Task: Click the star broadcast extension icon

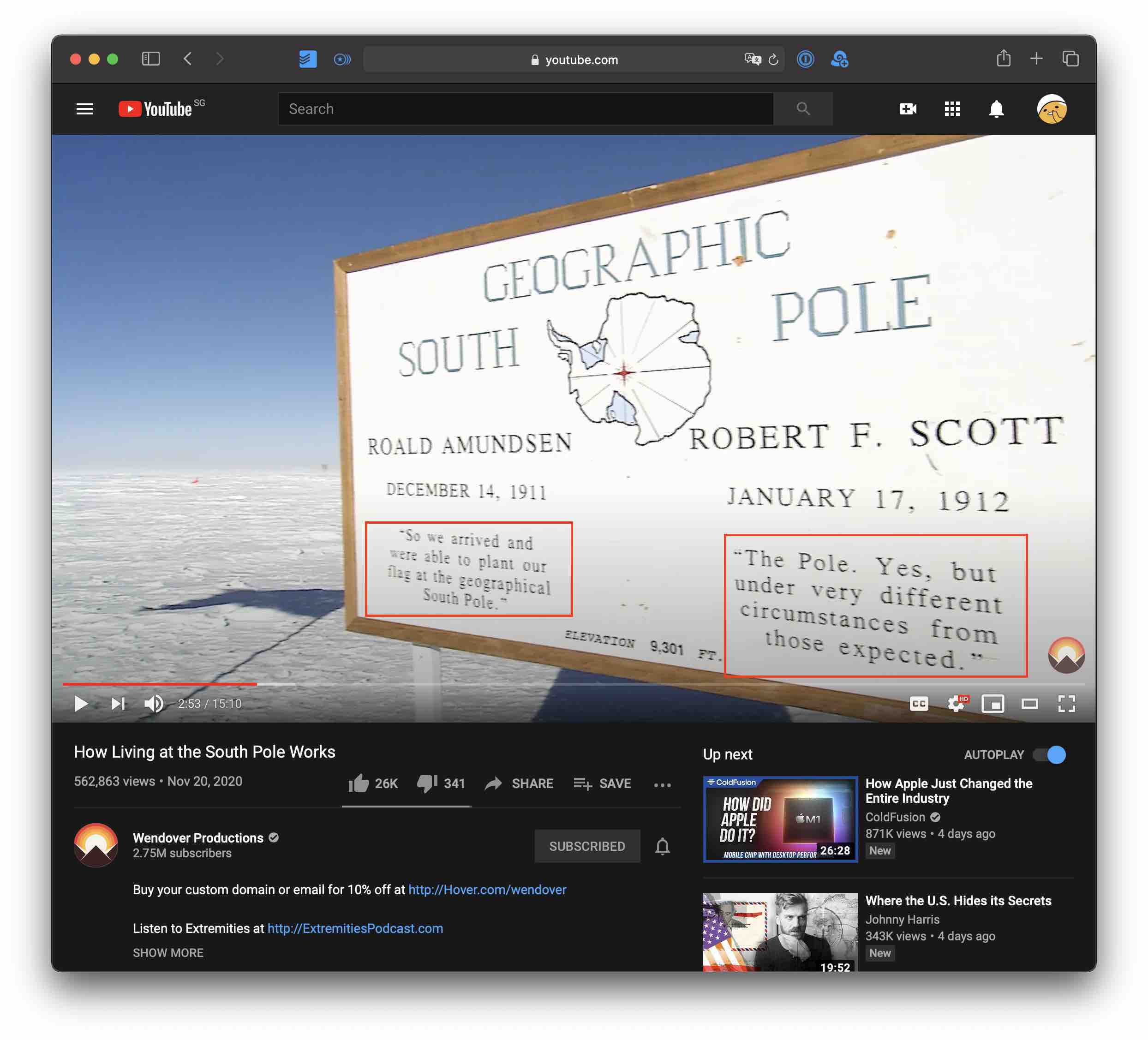Action: pos(341,59)
